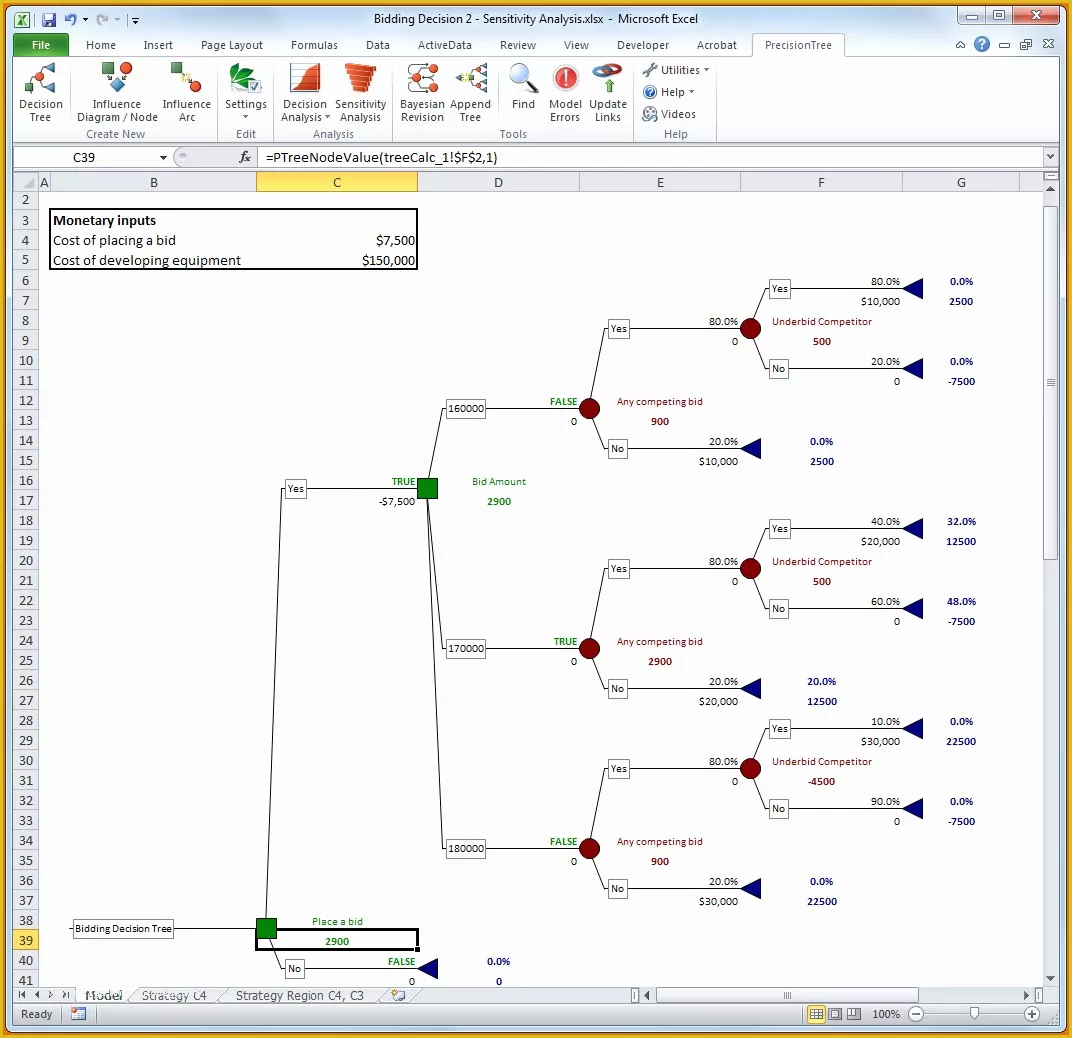Select row 39 header

coord(25,940)
